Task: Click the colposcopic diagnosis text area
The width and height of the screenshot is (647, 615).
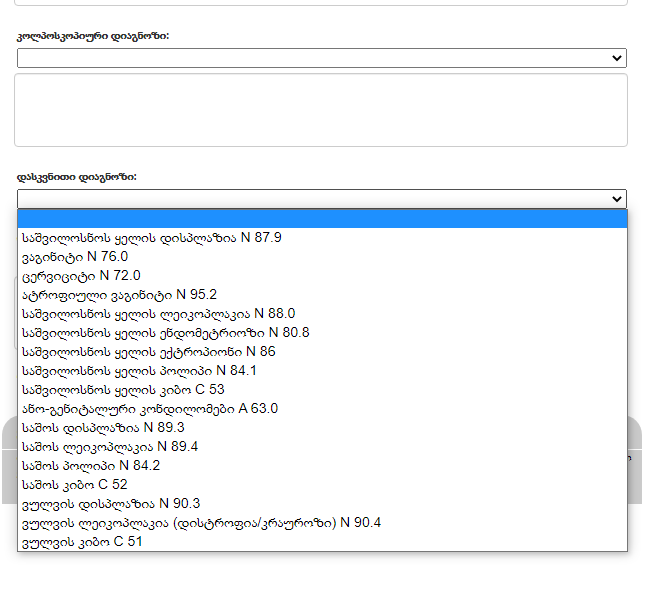Action: click(x=321, y=110)
